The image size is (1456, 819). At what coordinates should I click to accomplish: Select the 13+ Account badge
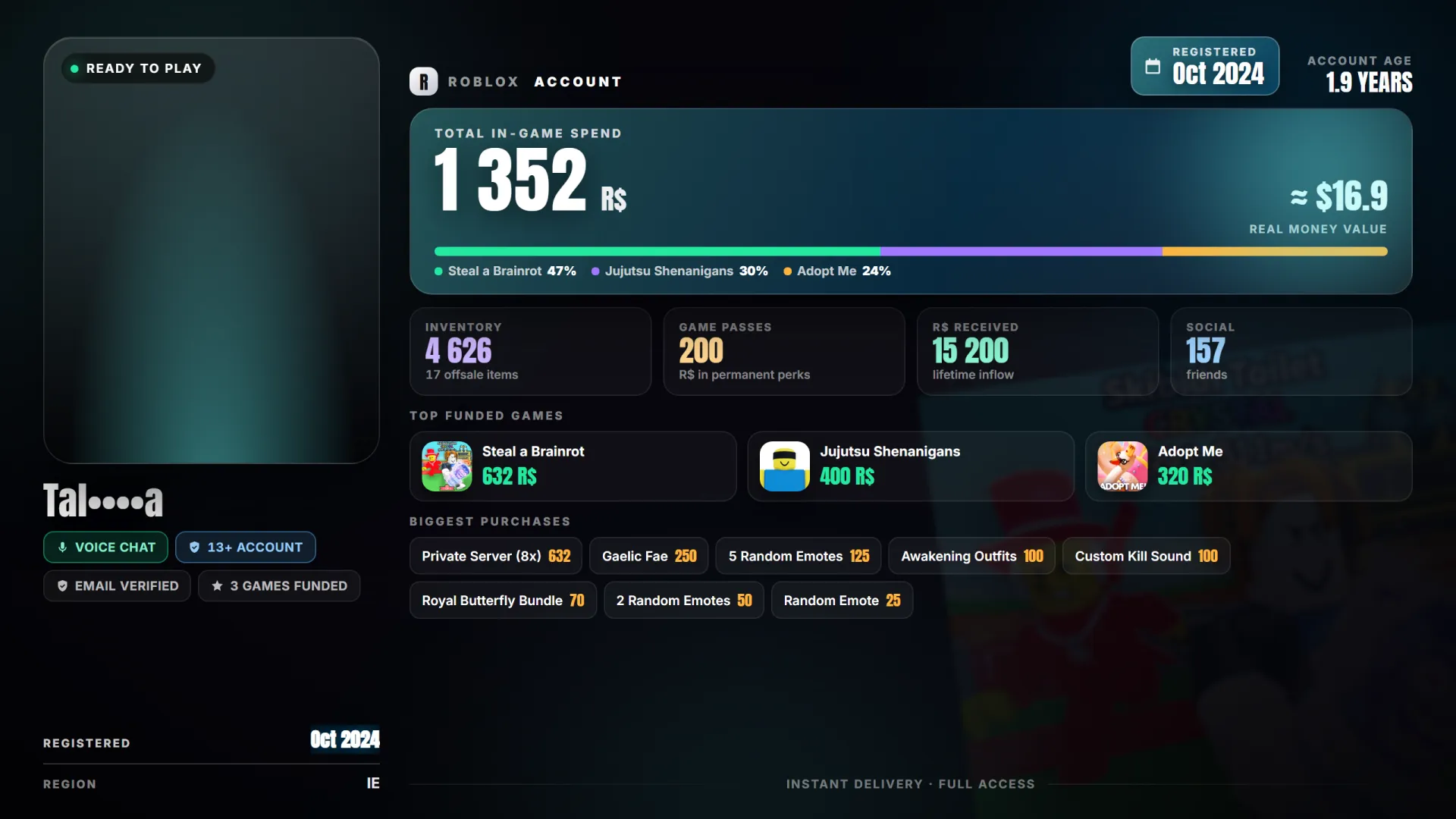pos(246,548)
